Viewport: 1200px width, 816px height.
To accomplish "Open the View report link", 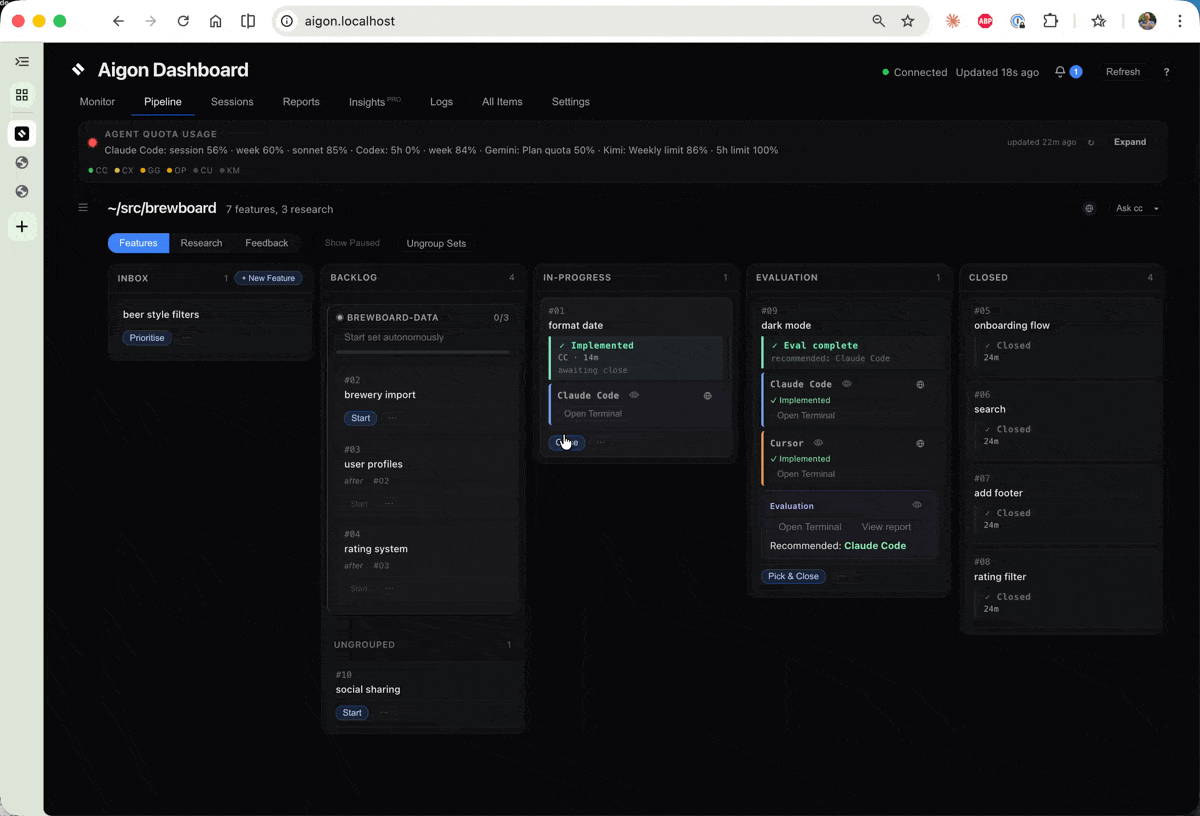I will (x=886, y=527).
